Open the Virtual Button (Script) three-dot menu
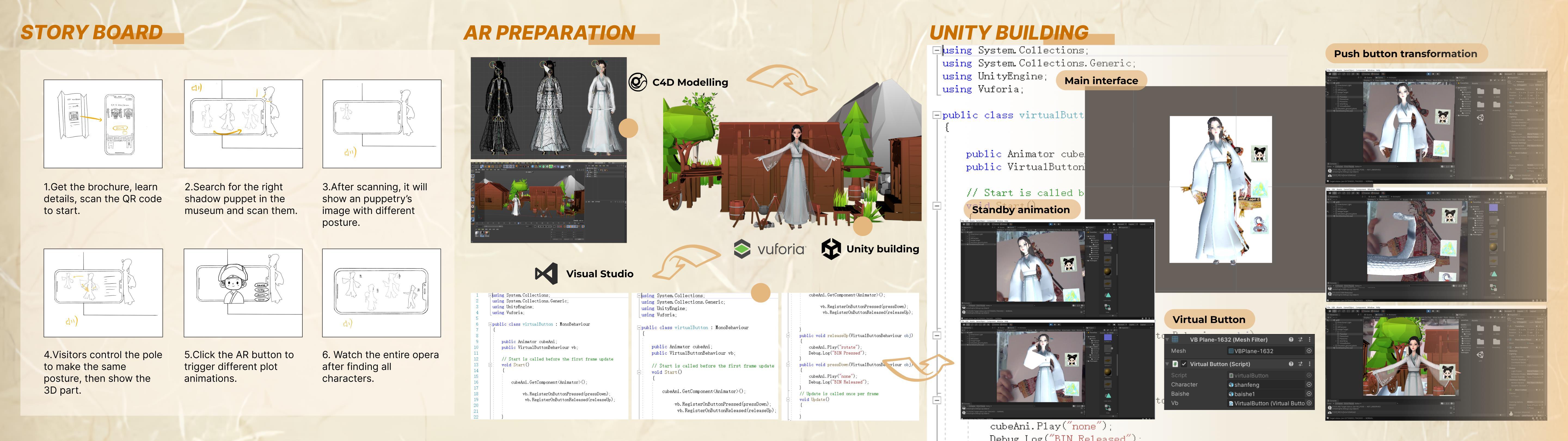Image resolution: width=1568 pixels, height=441 pixels. click(x=1309, y=364)
